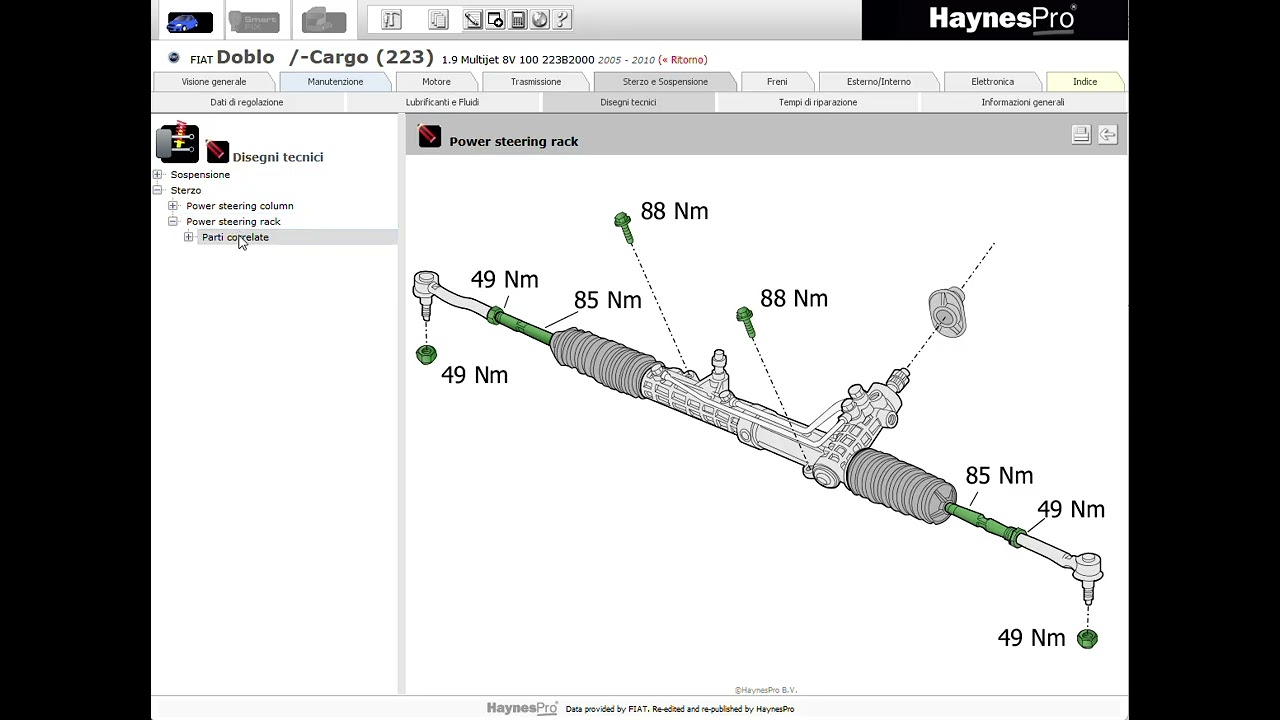Viewport: 1280px width, 720px height.
Task: Open the Freni tab
Action: [777, 82]
